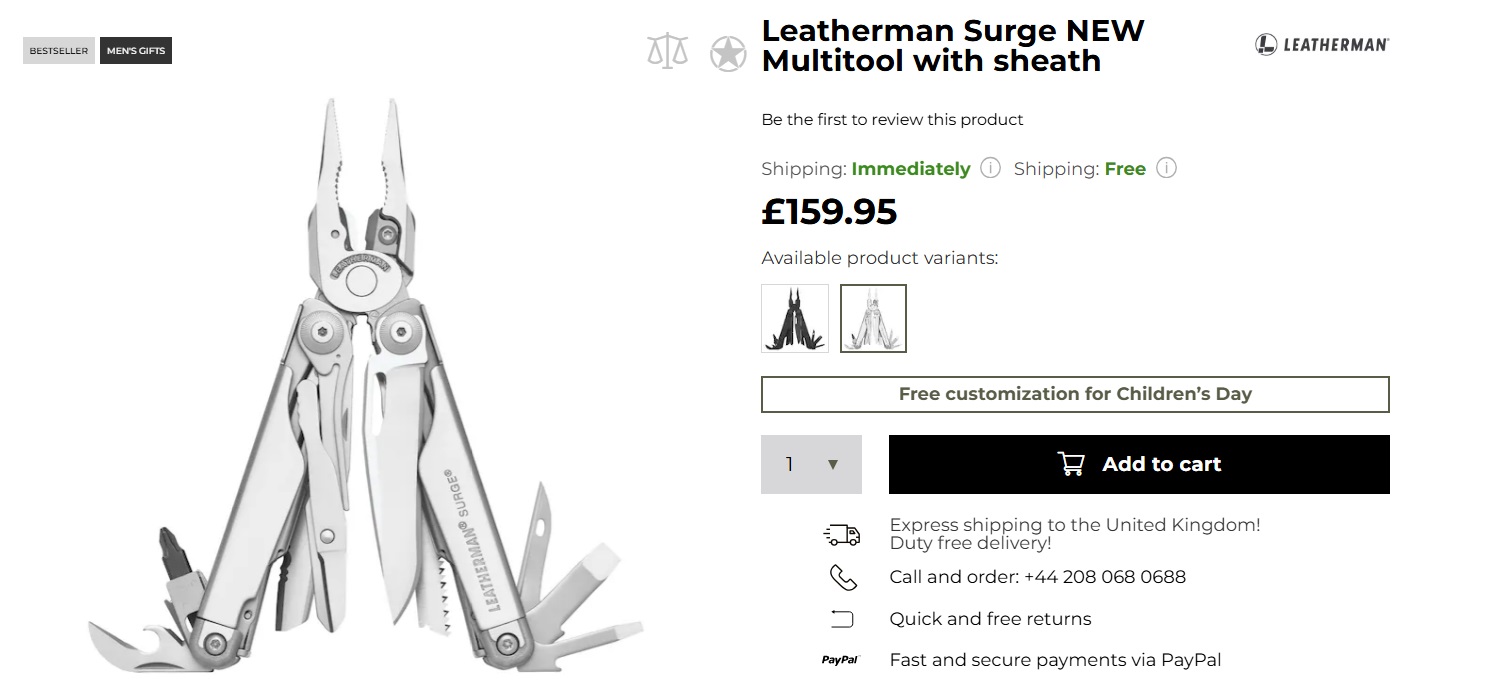Click the main Leatherman Surge product image
The image size is (1492, 699).
366,390
